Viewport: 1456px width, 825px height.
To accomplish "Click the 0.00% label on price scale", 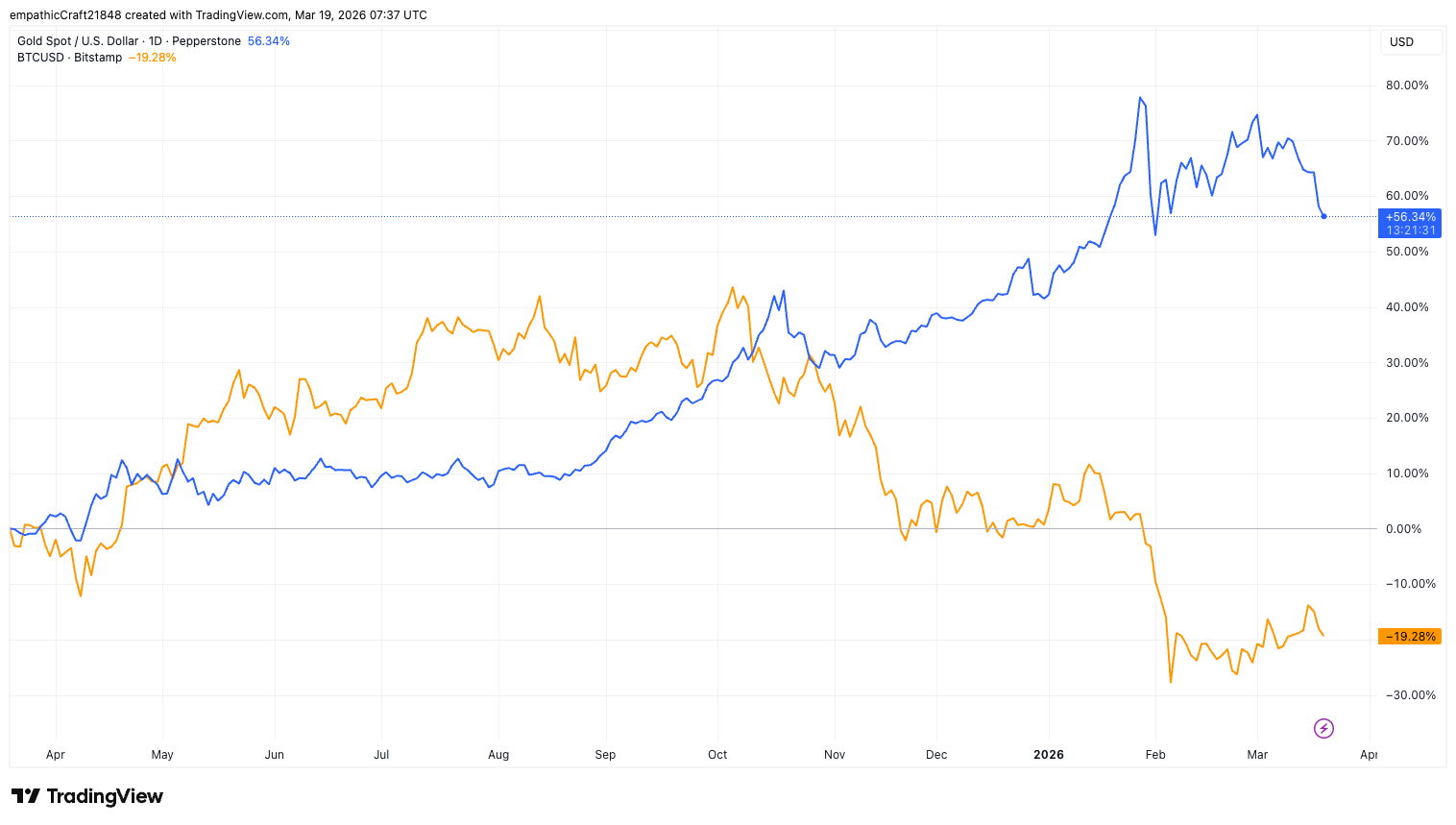I will (1410, 529).
